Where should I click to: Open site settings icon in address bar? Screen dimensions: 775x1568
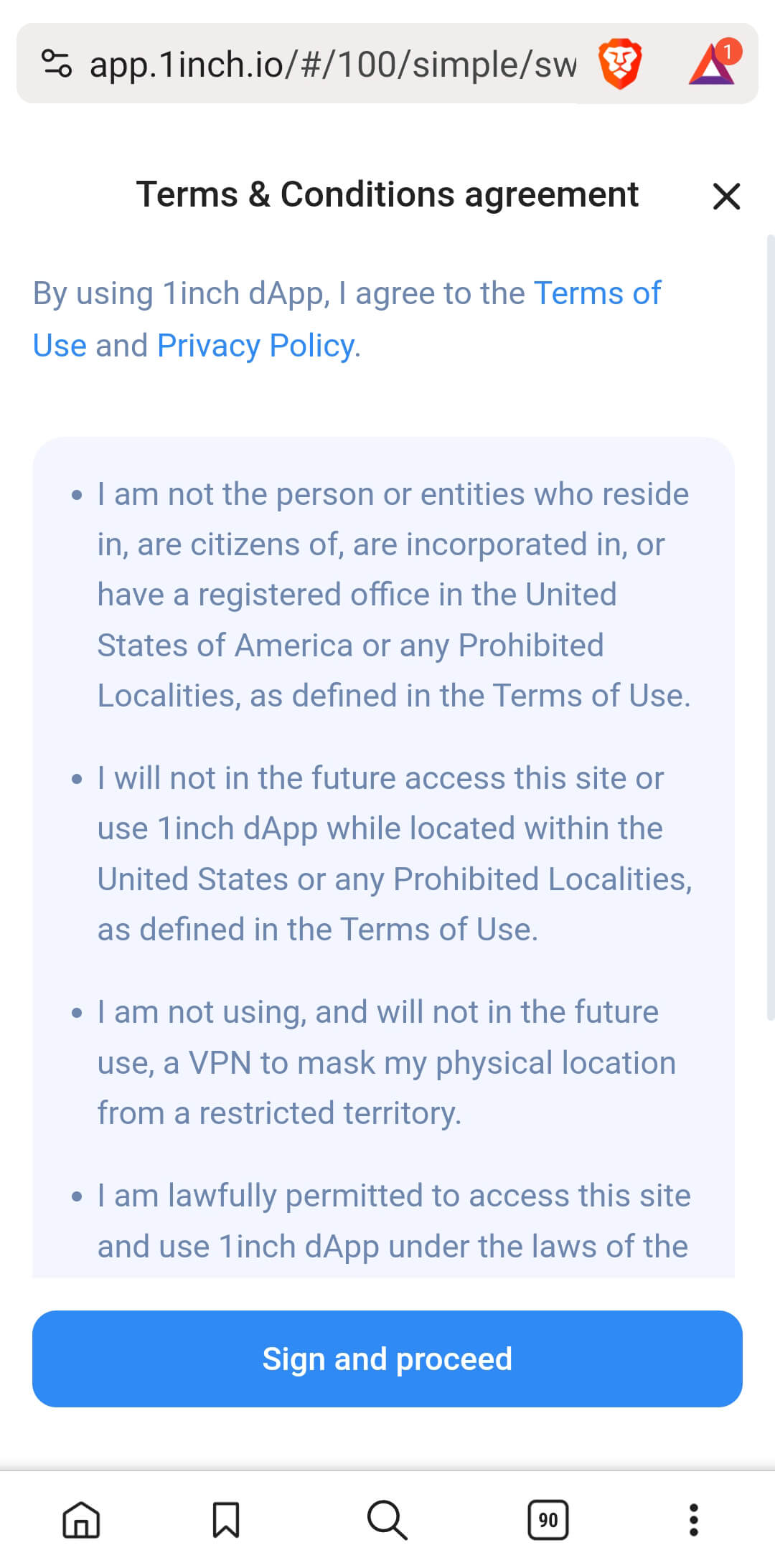pos(57,64)
